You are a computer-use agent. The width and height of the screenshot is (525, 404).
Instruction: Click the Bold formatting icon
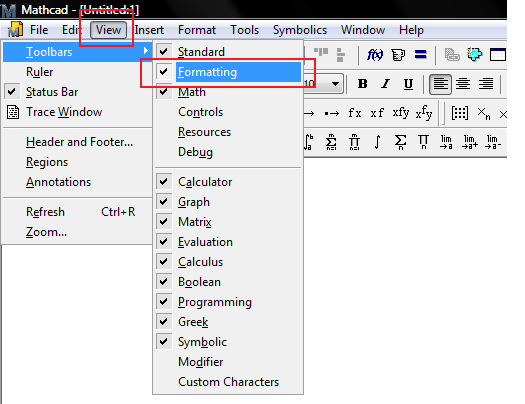click(362, 84)
